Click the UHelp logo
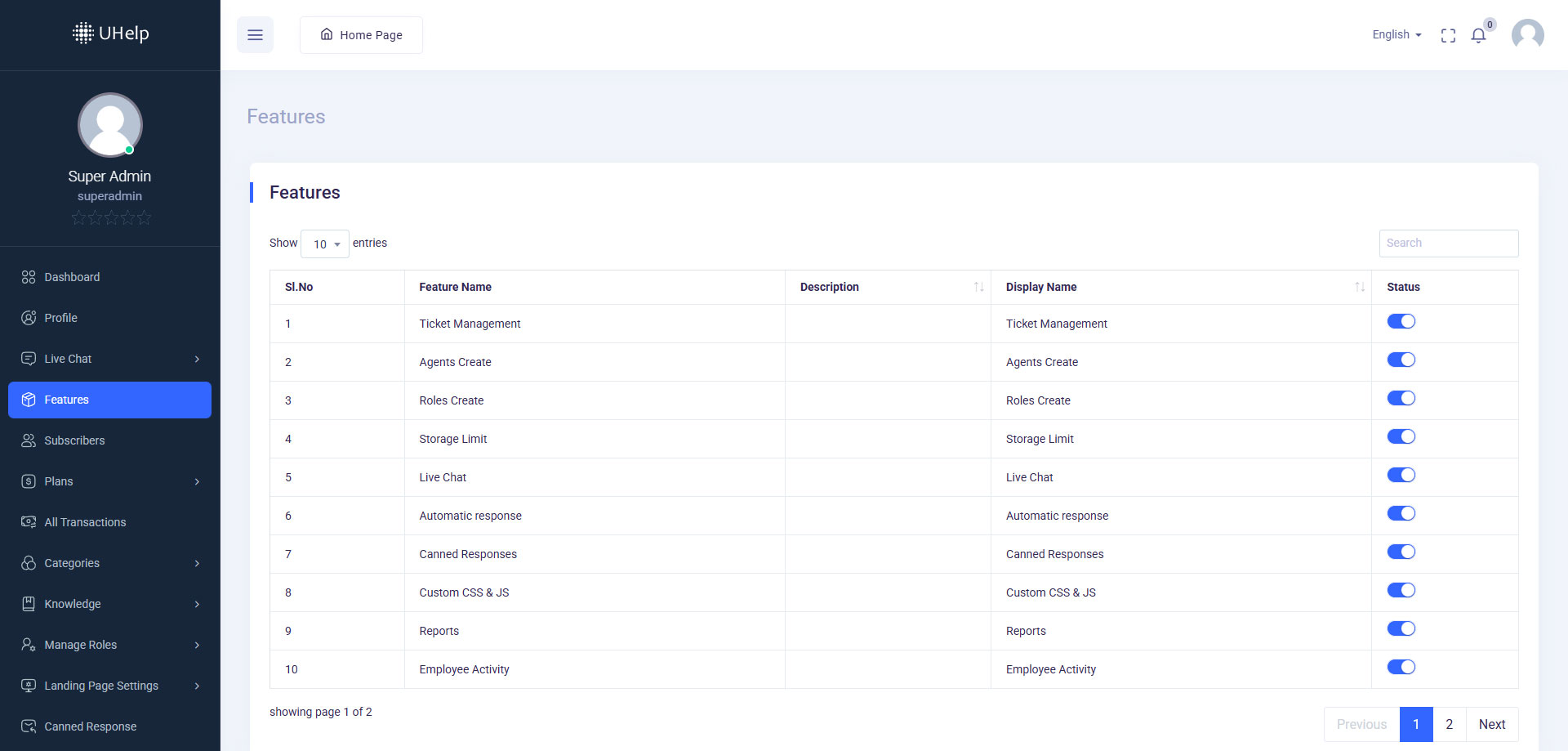Viewport: 1568px width, 751px height. click(110, 34)
